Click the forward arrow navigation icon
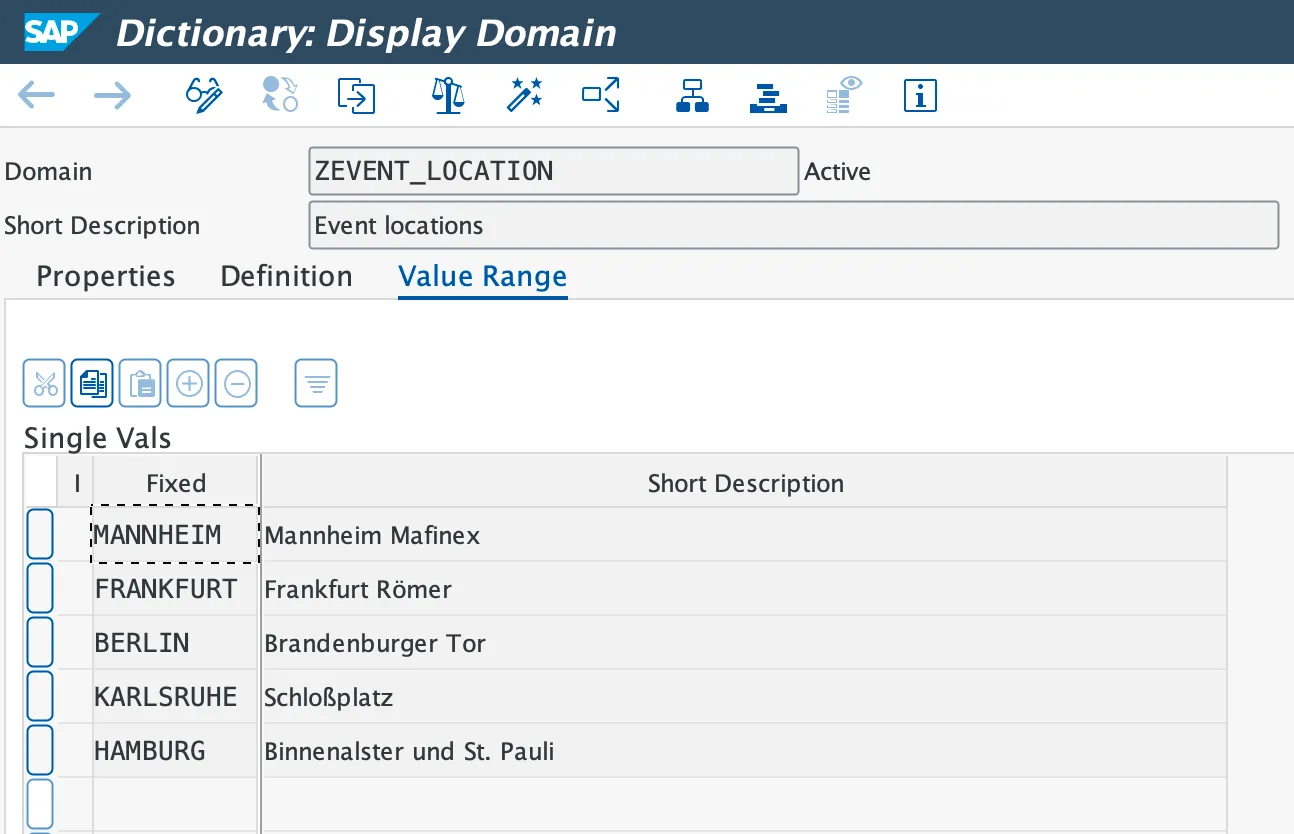Viewport: 1294px width, 834px height. click(112, 96)
